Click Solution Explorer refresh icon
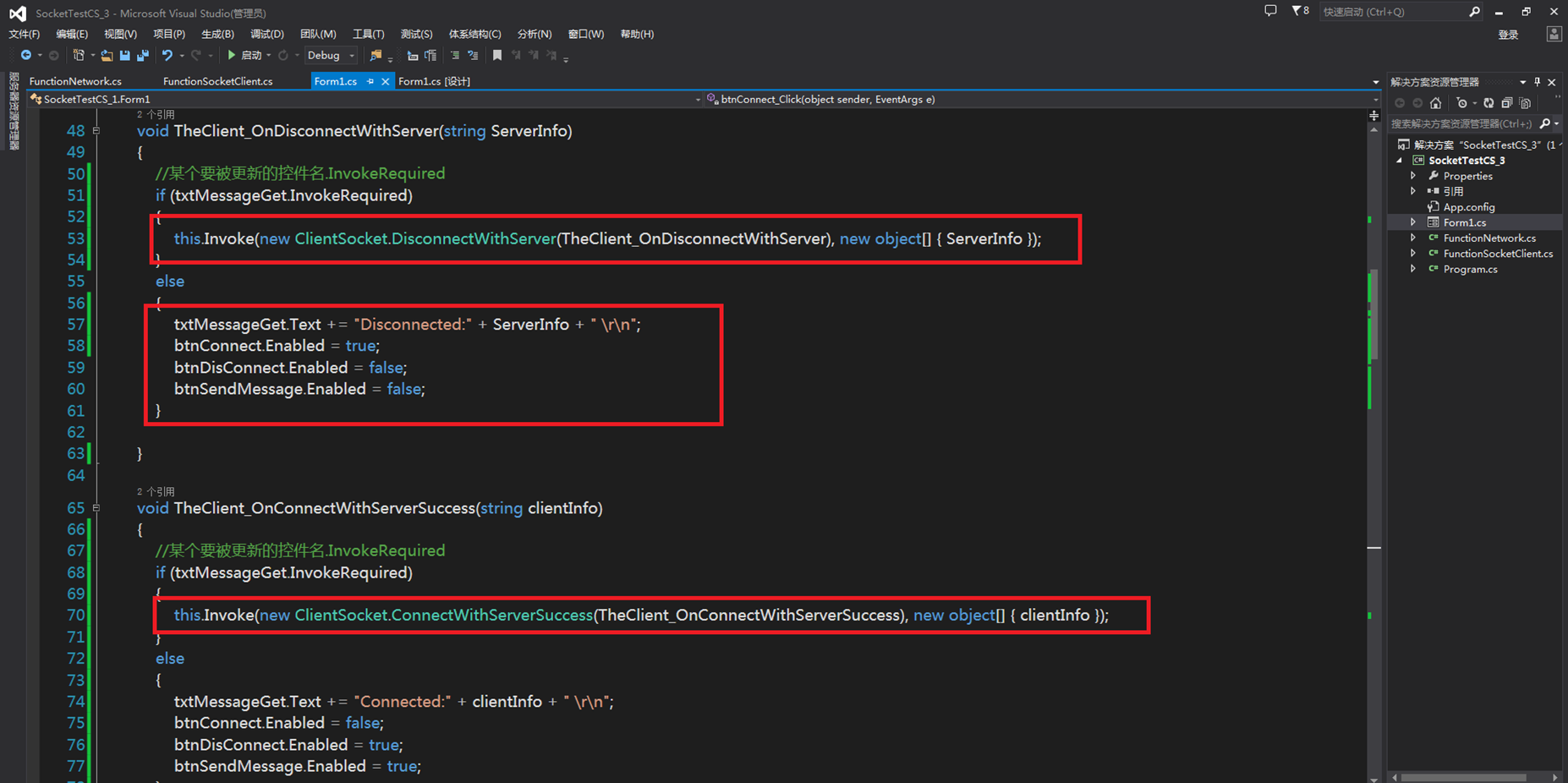Image resolution: width=1568 pixels, height=783 pixels. pyautogui.click(x=1489, y=103)
